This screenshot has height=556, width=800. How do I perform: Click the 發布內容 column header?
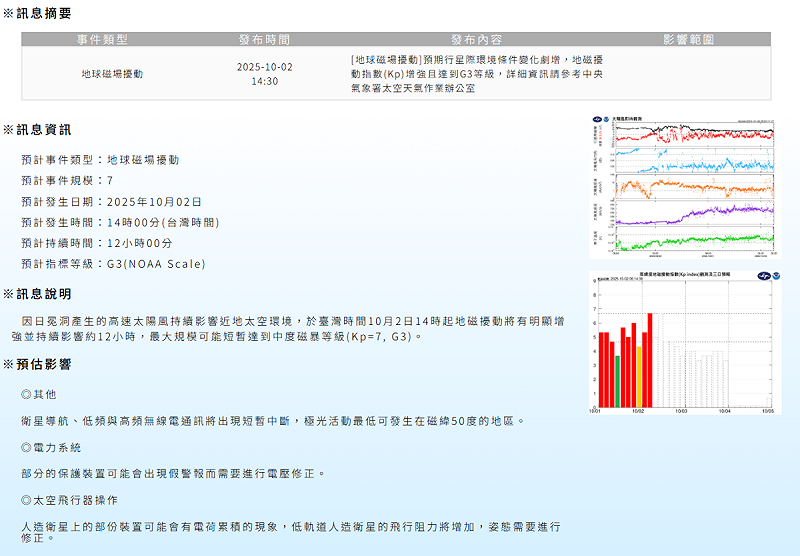(x=476, y=40)
